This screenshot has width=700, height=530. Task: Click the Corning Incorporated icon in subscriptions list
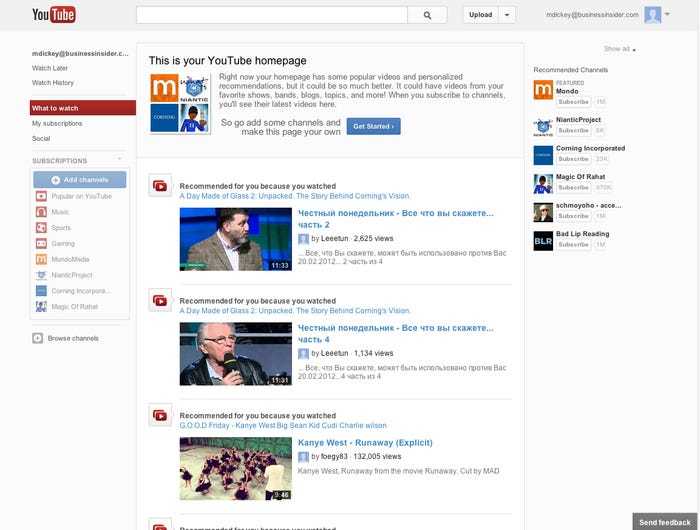point(41,291)
